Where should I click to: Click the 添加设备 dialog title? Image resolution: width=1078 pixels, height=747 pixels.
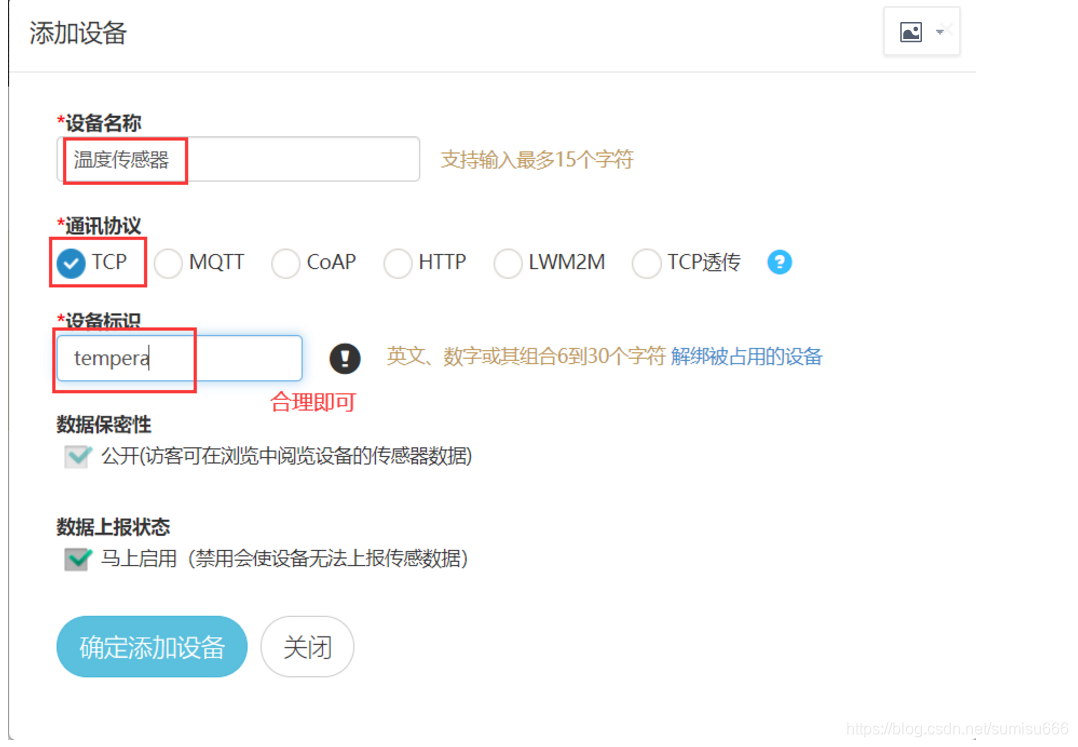tap(78, 33)
